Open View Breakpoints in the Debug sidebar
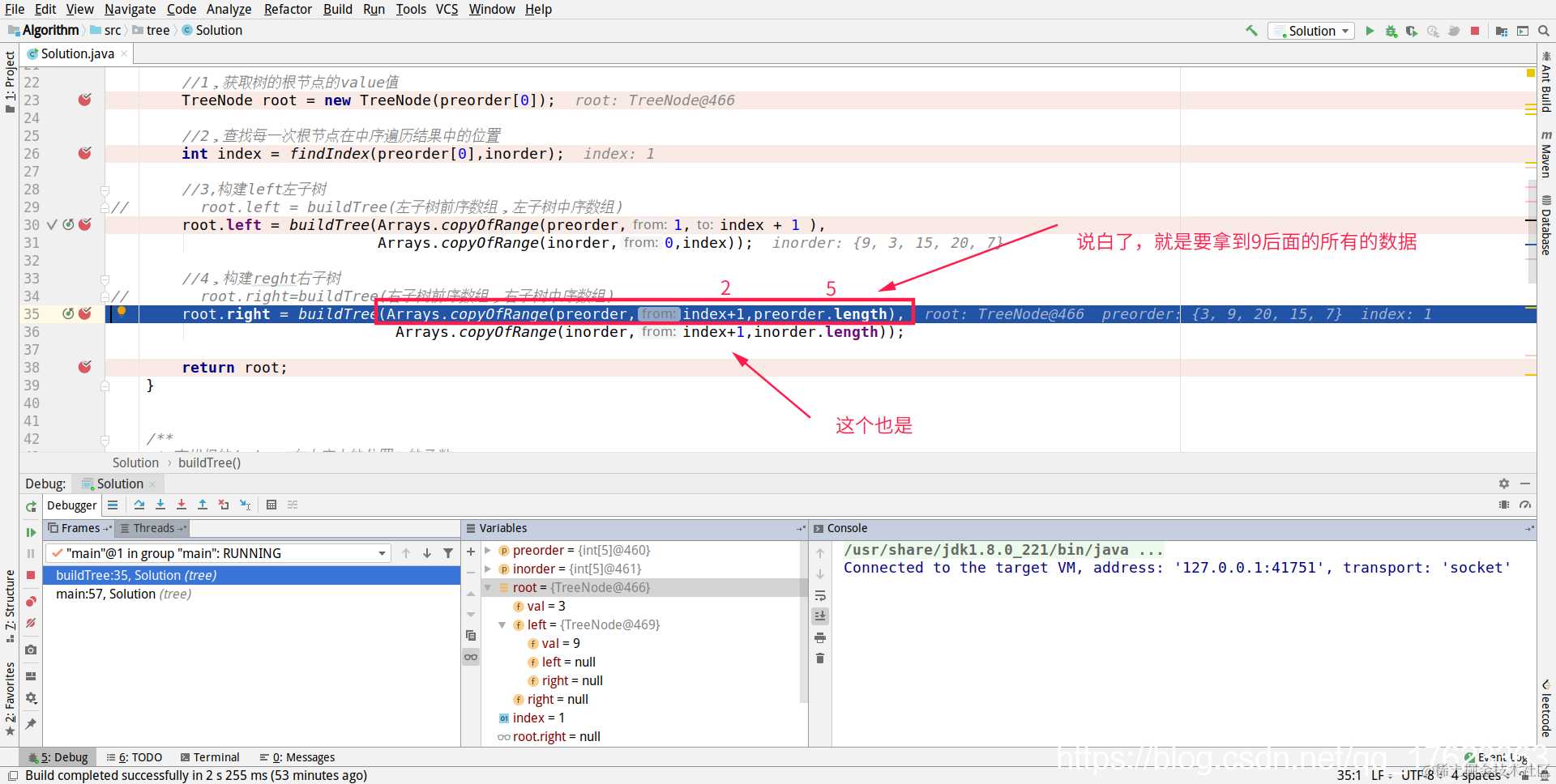The width and height of the screenshot is (1556, 784). [x=31, y=601]
